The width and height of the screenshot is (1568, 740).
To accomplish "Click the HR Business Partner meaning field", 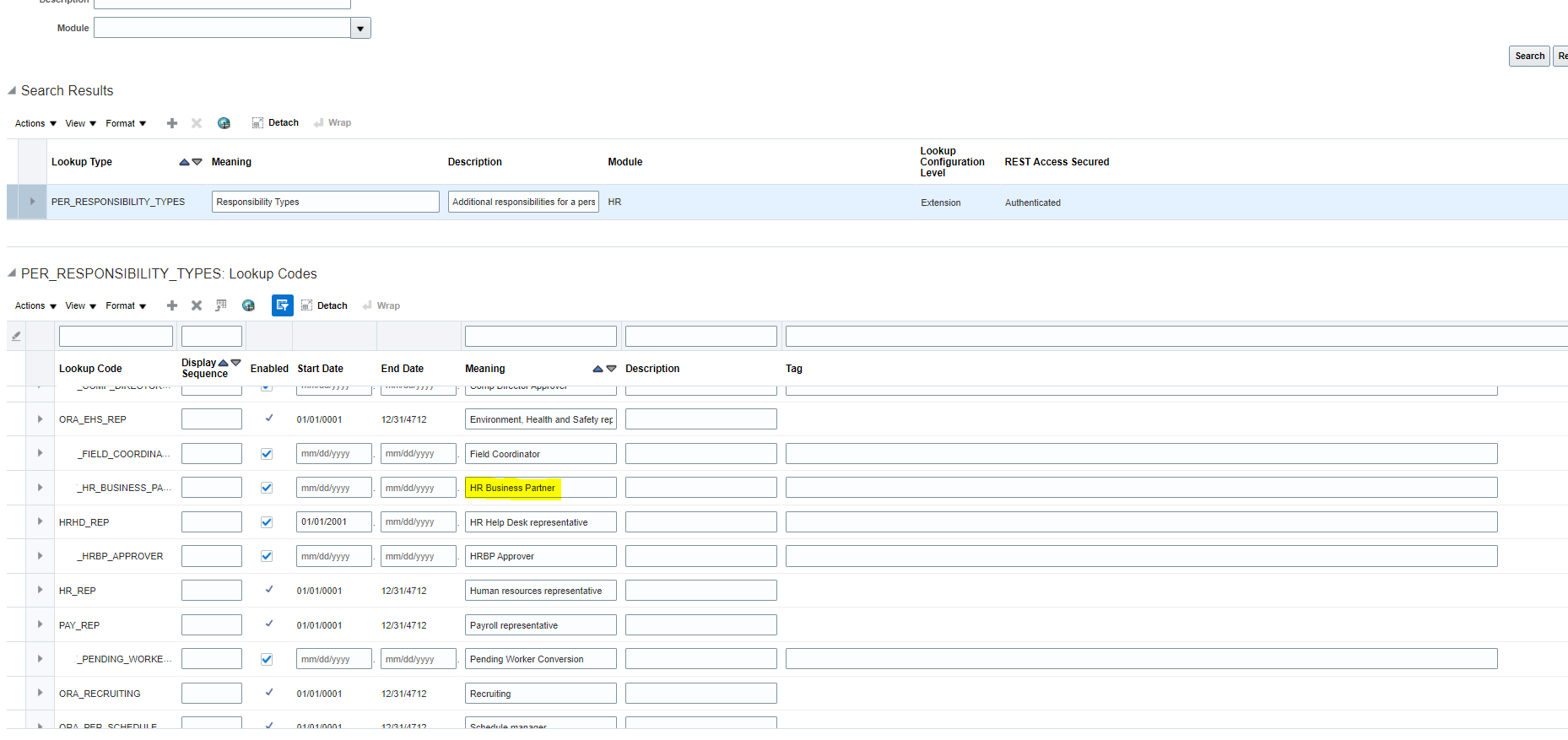I will click(x=541, y=488).
